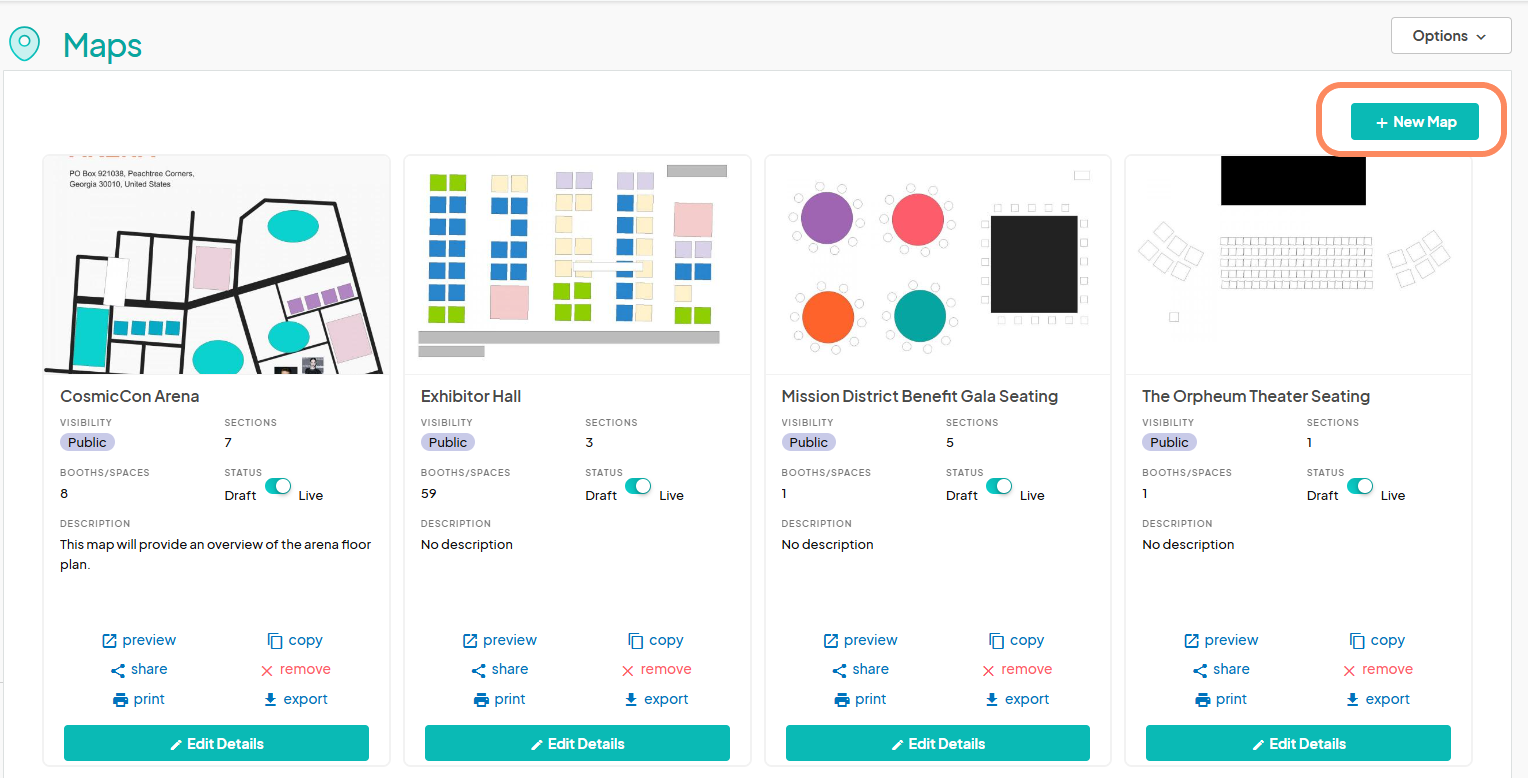Click the Maps location pin icon
The image size is (1528, 778).
pos(24,44)
